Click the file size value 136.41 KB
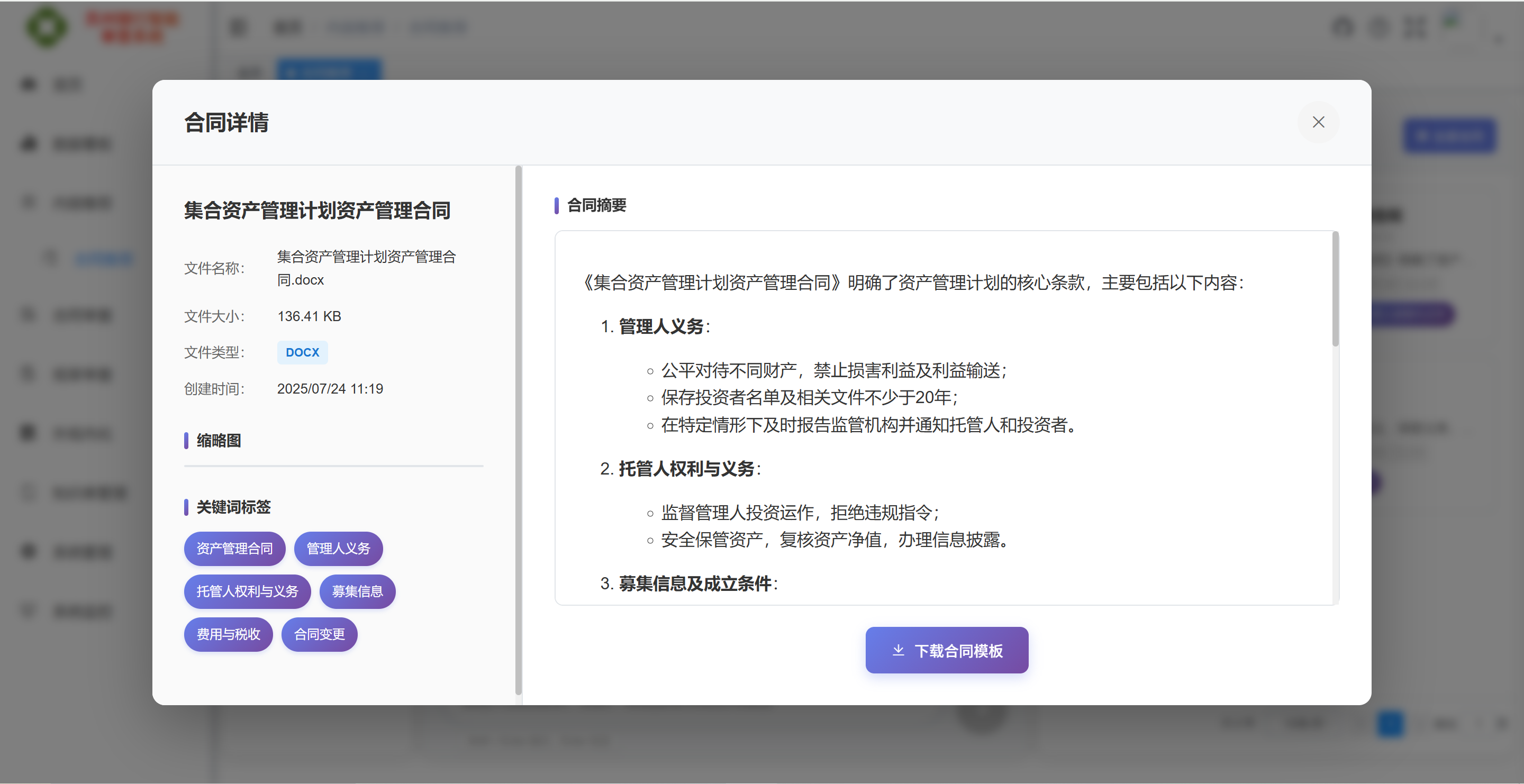The width and height of the screenshot is (1524, 784). coord(310,316)
